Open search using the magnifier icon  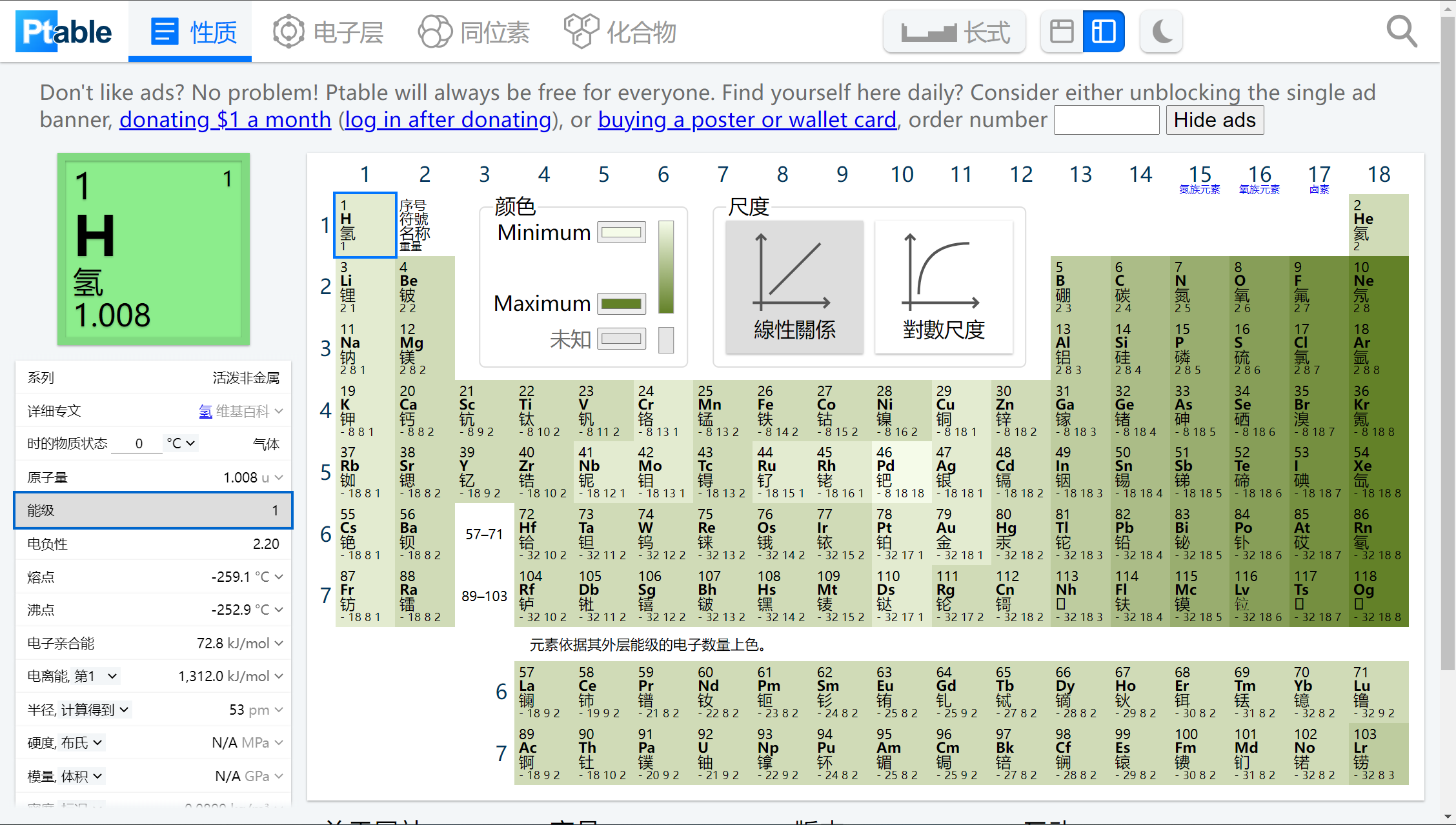1401,30
